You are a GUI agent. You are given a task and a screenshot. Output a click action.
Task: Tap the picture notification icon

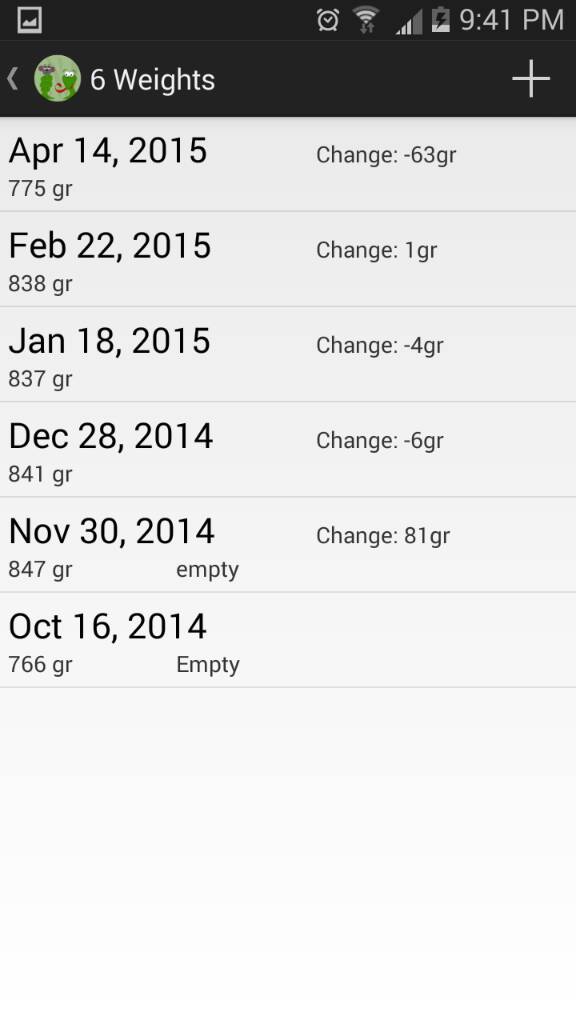pos(29,20)
